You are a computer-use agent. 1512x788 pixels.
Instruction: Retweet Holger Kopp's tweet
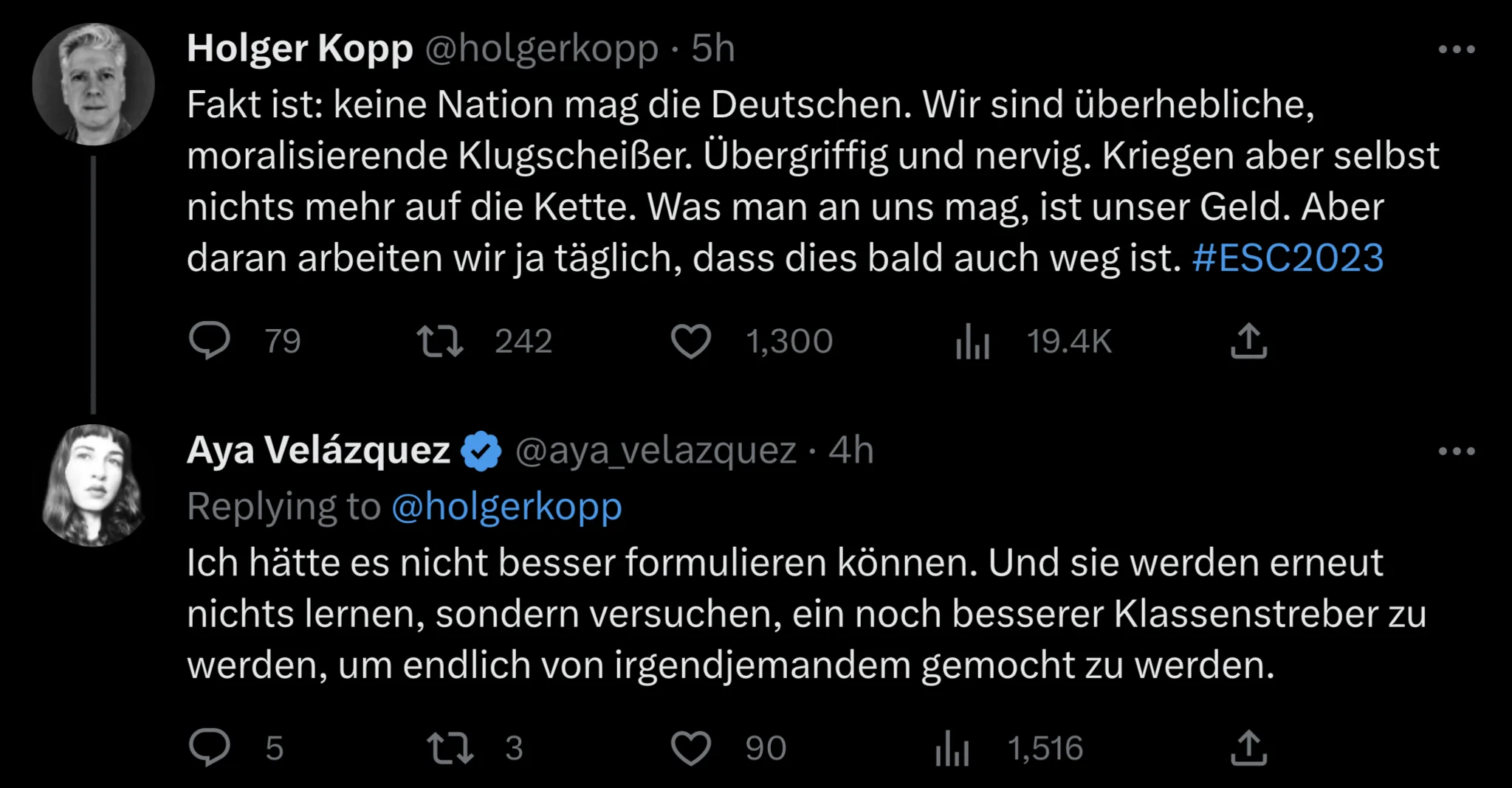tap(440, 341)
